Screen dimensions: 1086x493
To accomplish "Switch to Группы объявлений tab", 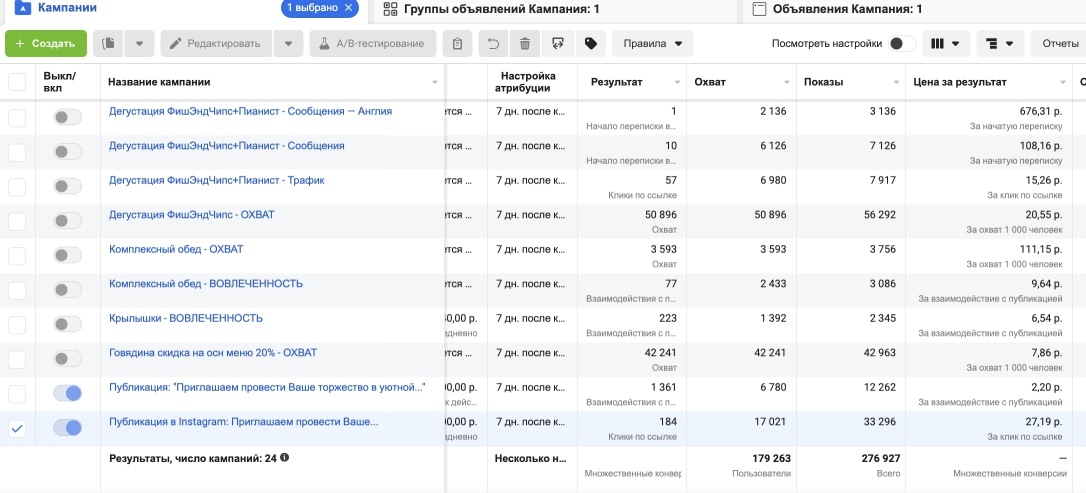I will pos(502,9).
